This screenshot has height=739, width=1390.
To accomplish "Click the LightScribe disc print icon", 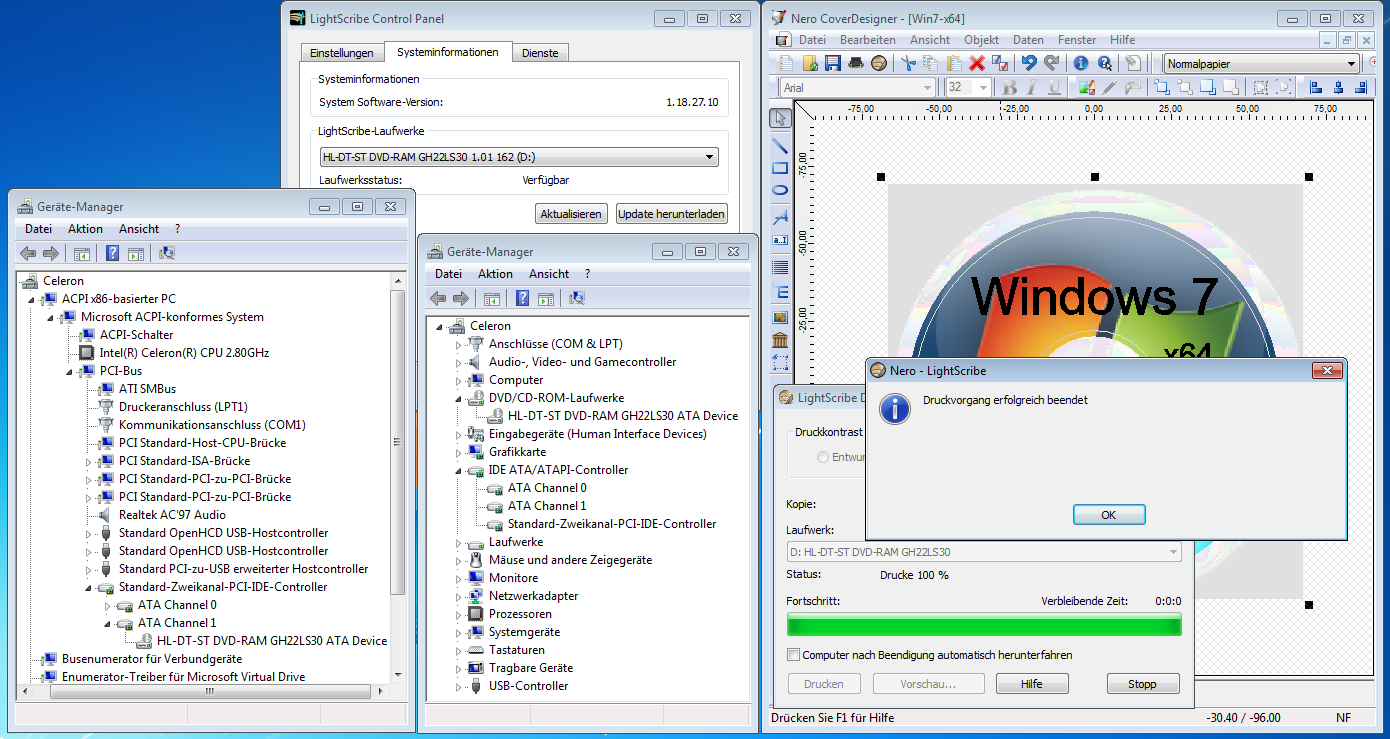I will click(x=879, y=63).
